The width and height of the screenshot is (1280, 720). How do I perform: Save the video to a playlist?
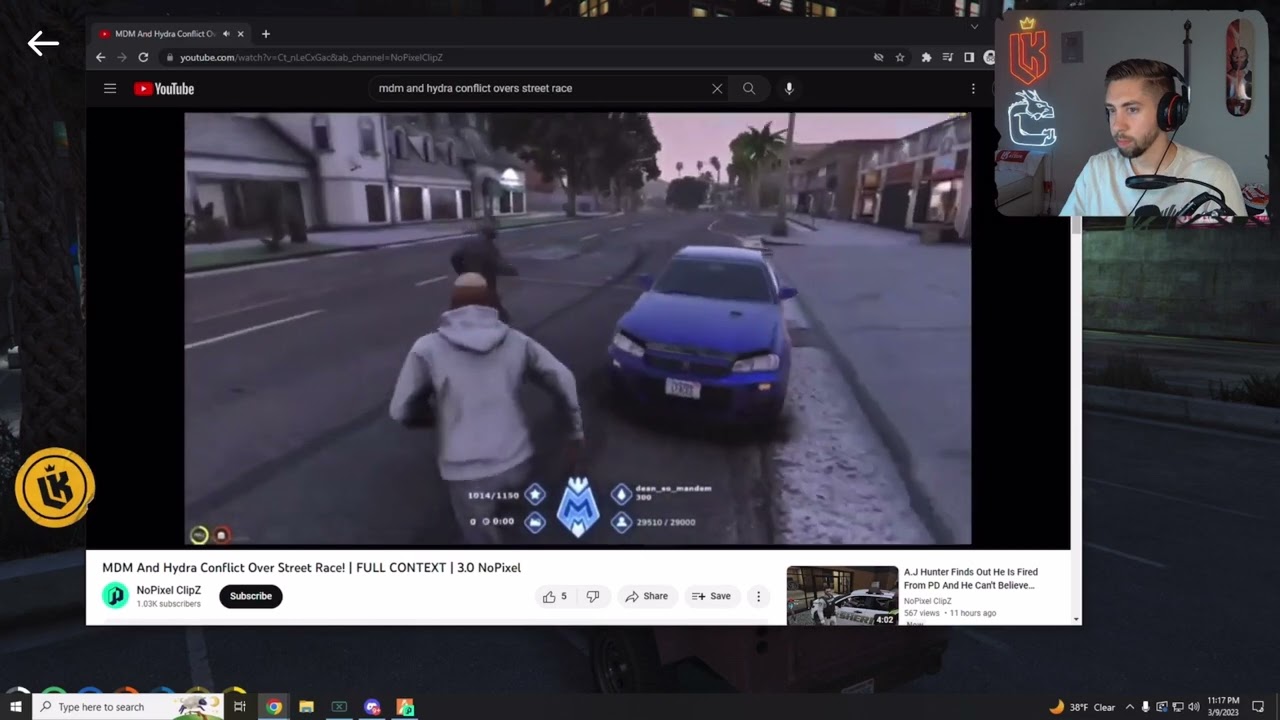[x=711, y=596]
